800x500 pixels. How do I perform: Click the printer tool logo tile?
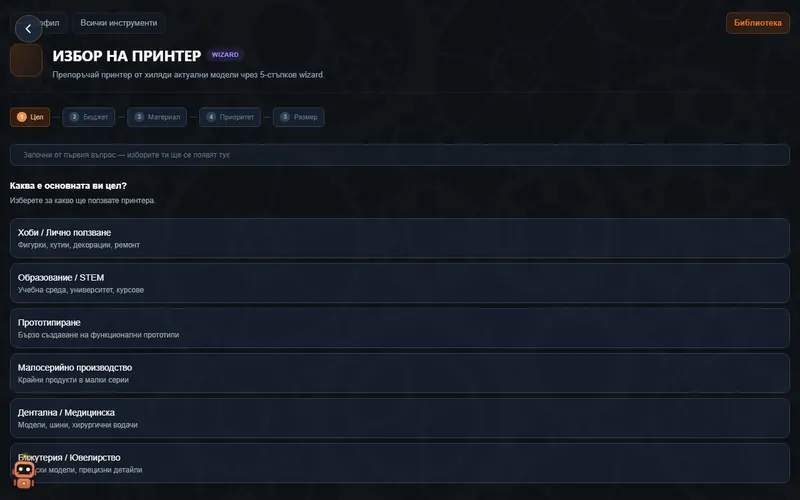pyautogui.click(x=26, y=60)
